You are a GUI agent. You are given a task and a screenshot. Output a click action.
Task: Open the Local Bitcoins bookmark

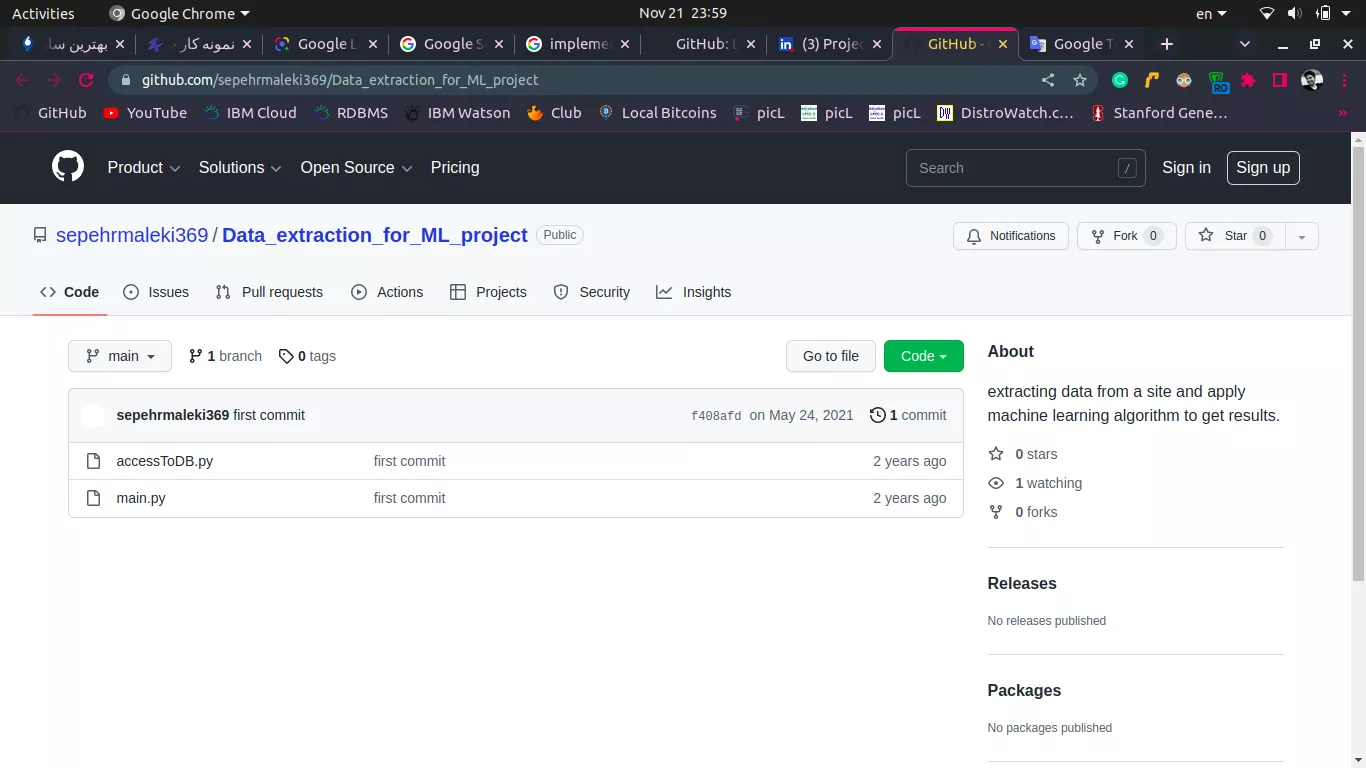click(657, 113)
